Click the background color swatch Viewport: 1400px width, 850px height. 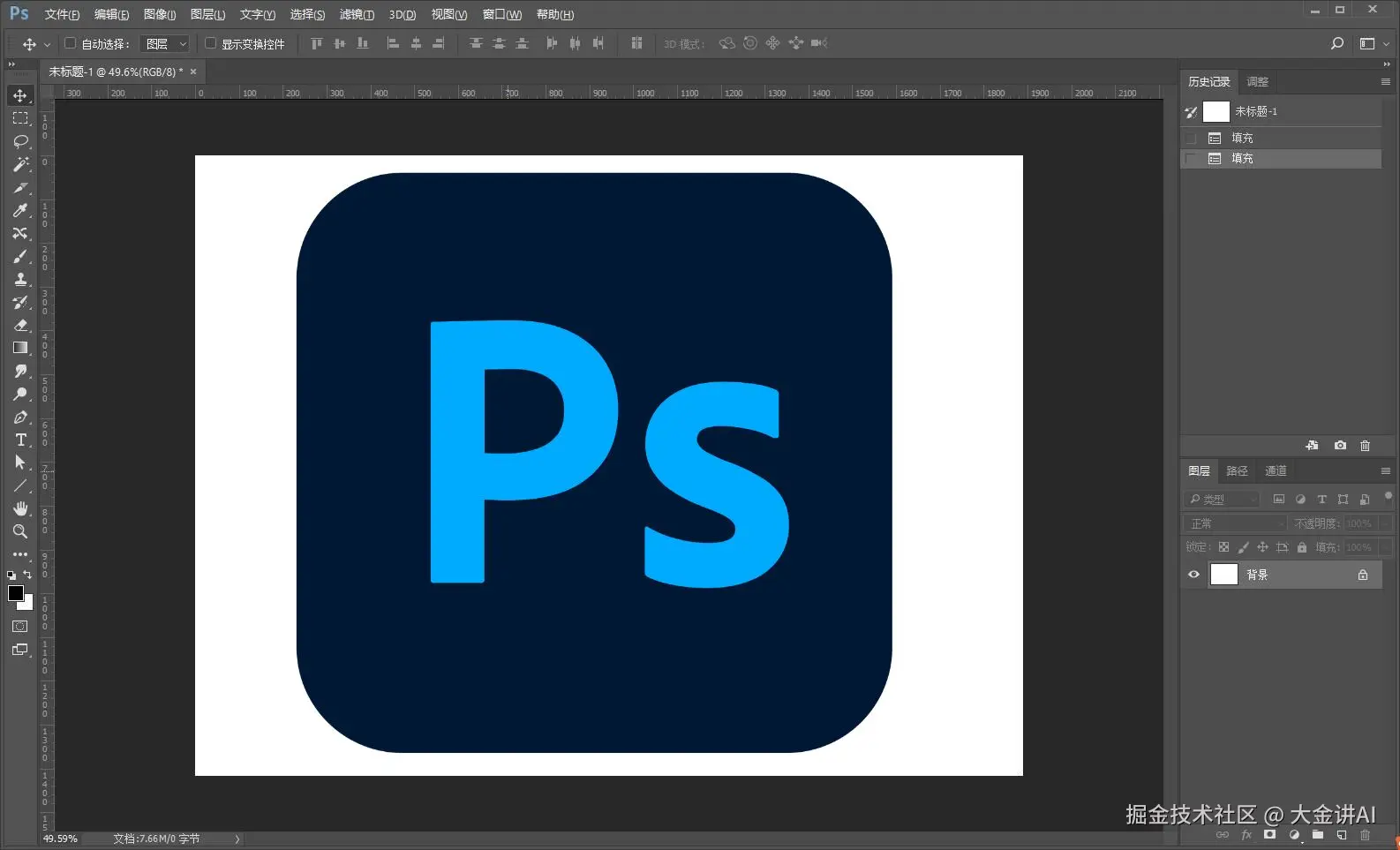point(27,605)
